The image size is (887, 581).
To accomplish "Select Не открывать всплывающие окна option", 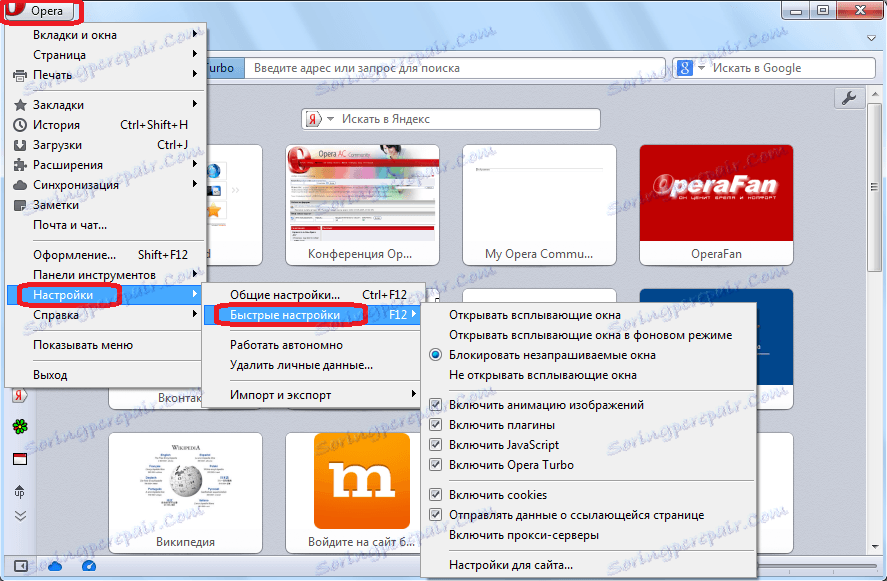I will pos(588,375).
